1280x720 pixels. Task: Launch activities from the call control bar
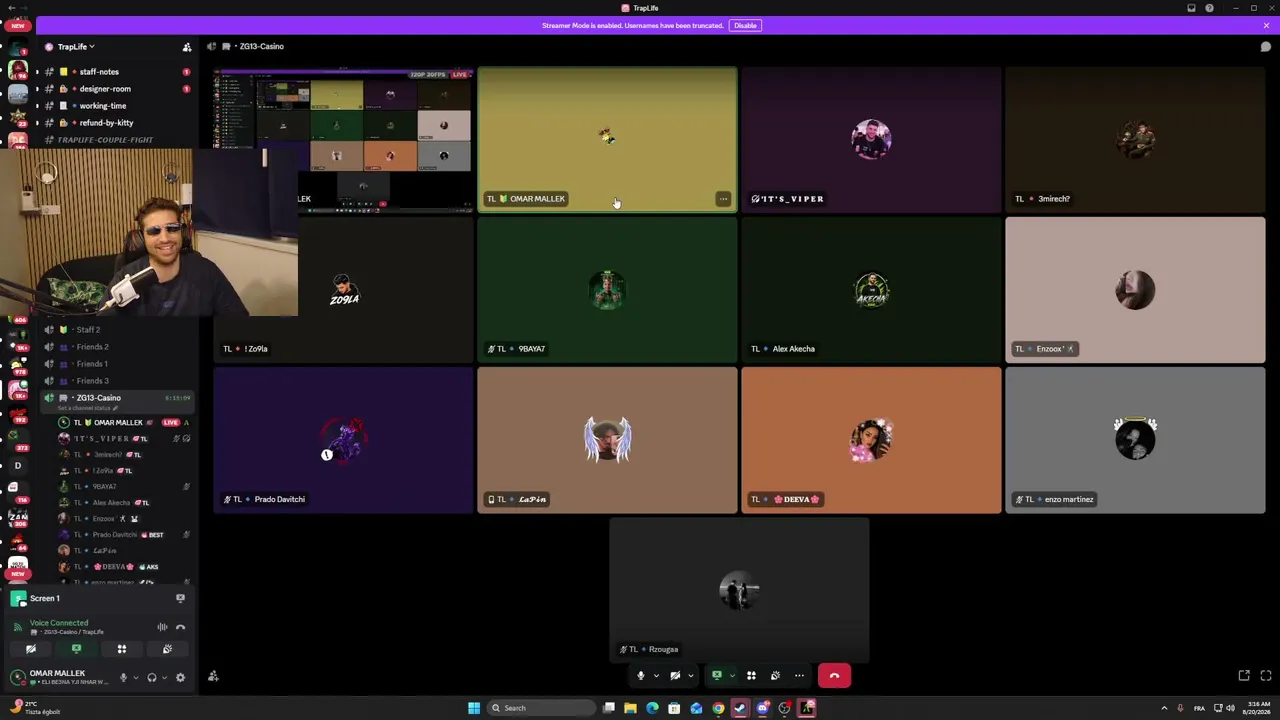pyautogui.click(x=751, y=676)
